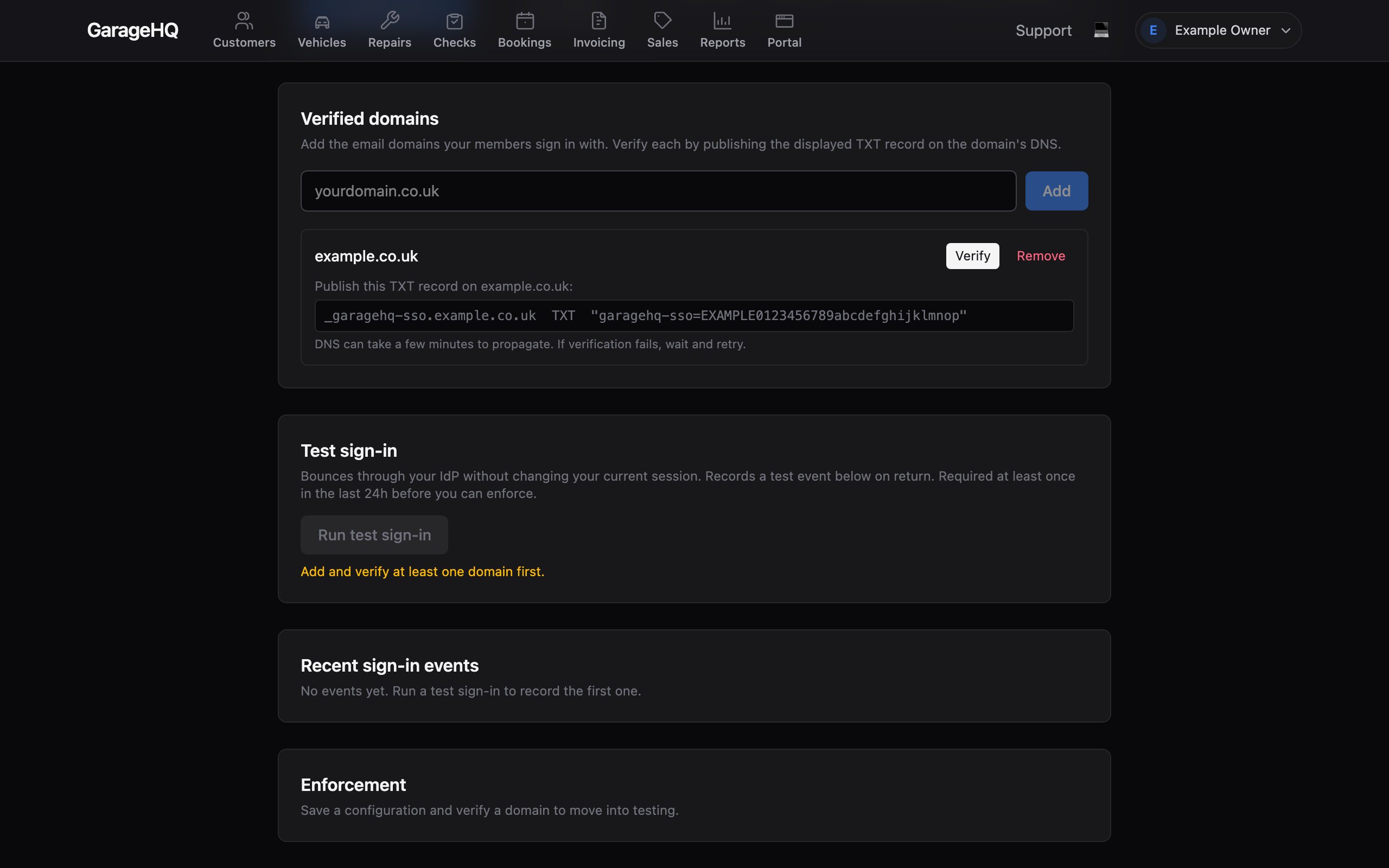Screen dimensions: 1389x868
Task: Open the Vehicles car icon
Action: (322, 21)
